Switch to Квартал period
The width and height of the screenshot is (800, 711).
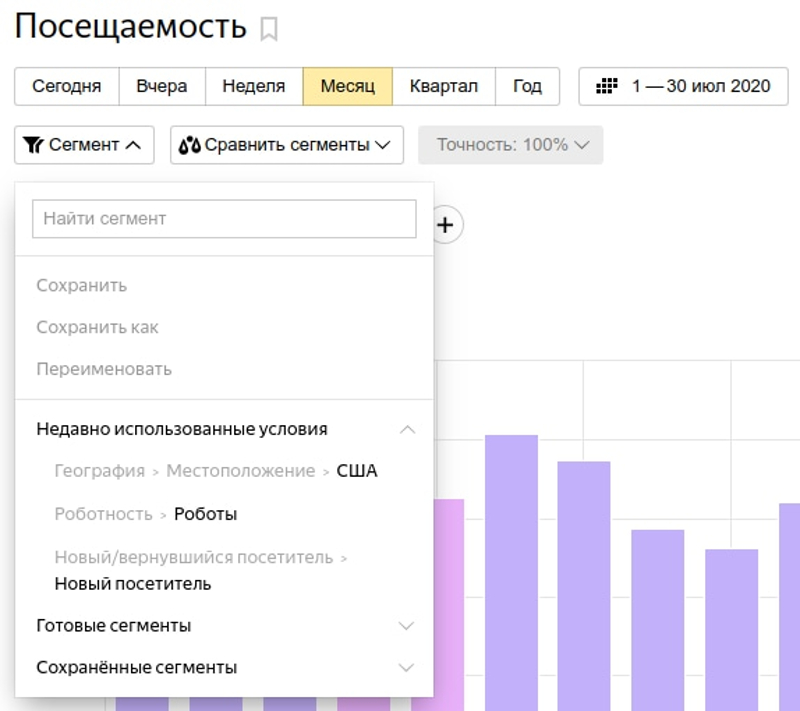click(443, 86)
